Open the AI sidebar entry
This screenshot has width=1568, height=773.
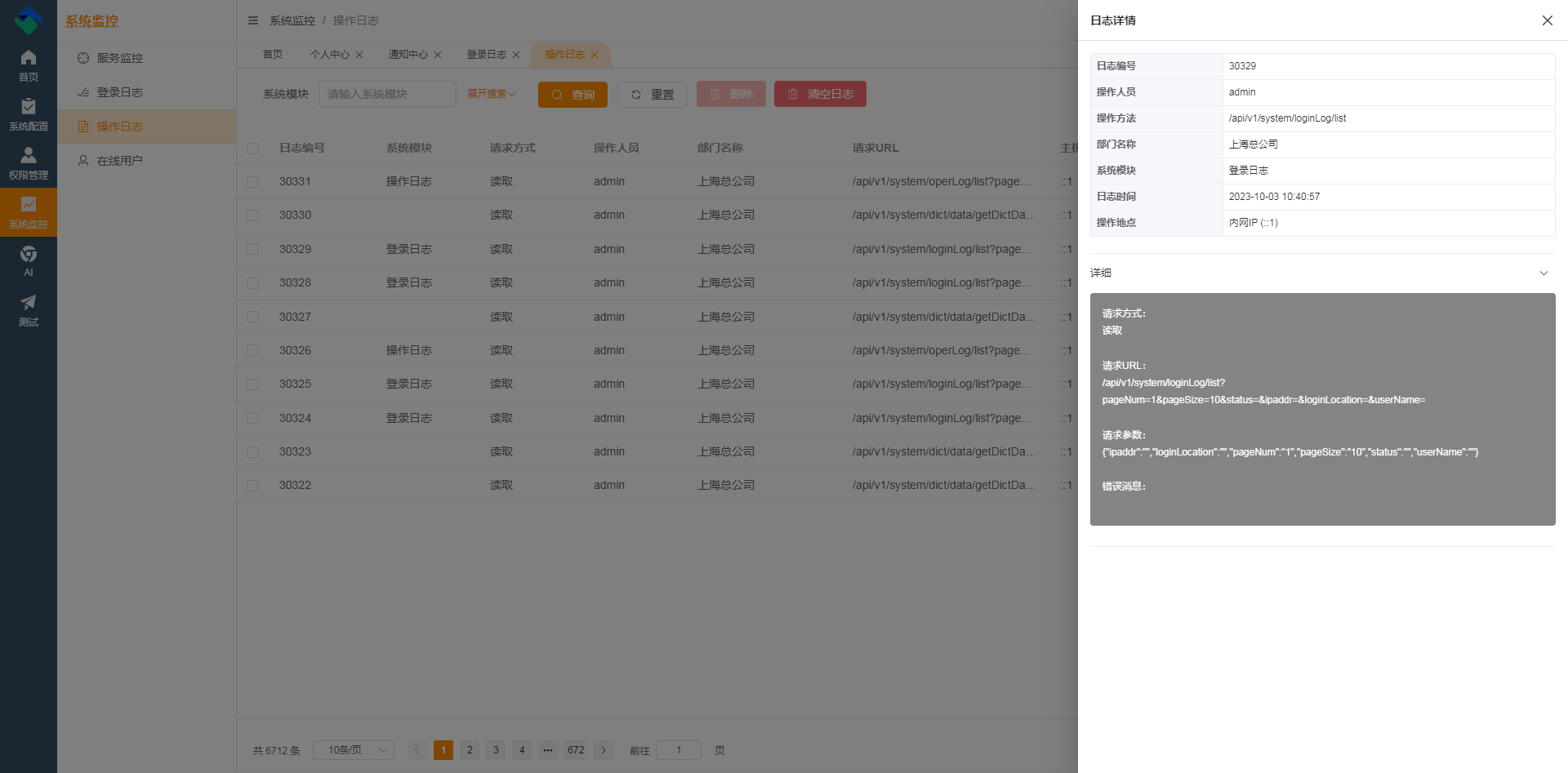tap(29, 261)
